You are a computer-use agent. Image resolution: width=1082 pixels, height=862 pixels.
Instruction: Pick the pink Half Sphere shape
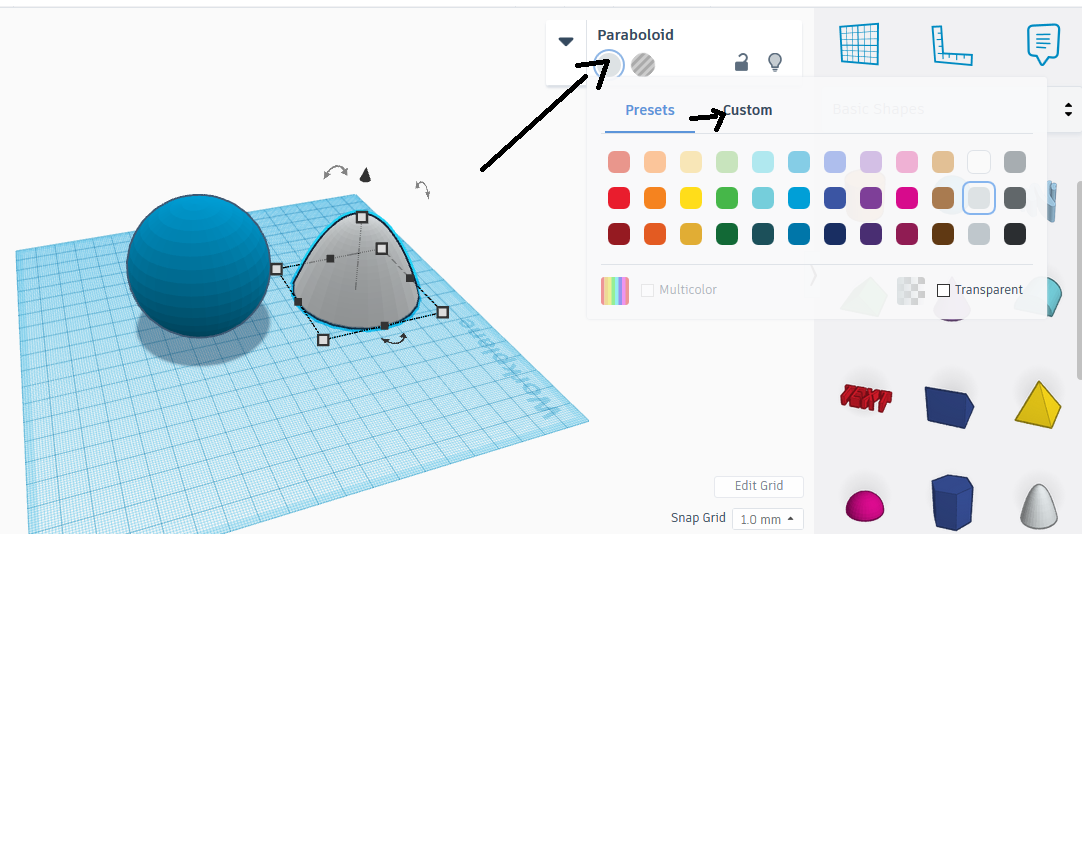[865, 506]
